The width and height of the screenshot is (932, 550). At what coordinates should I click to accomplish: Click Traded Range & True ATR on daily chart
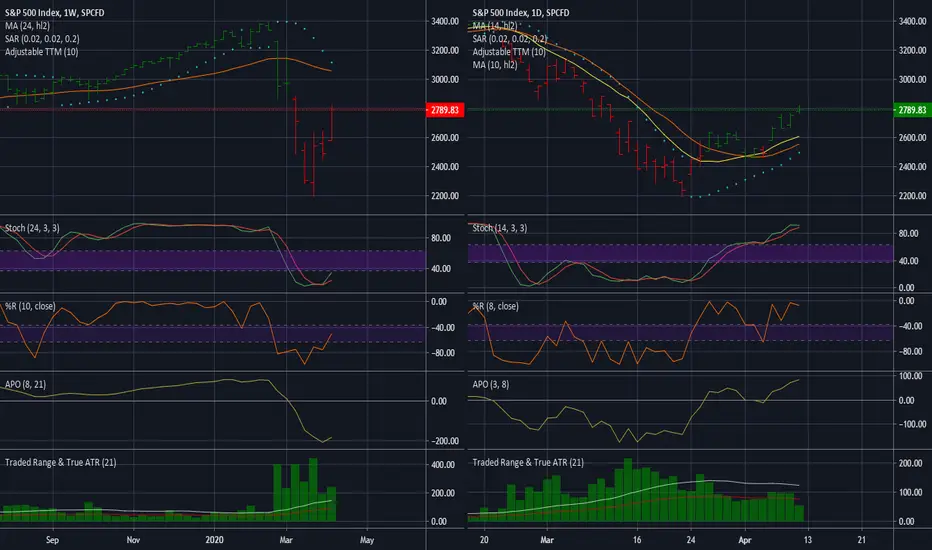coord(528,462)
